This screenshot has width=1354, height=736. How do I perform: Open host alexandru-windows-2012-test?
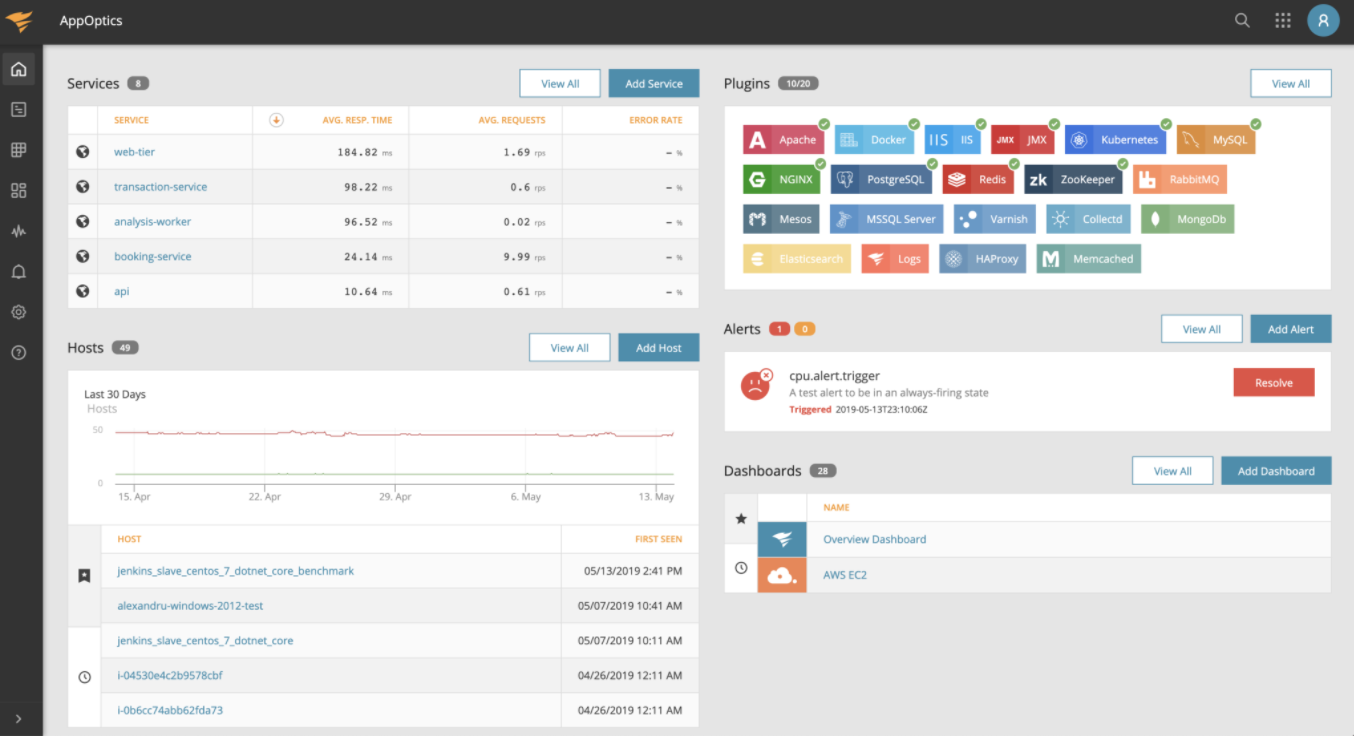coord(190,606)
